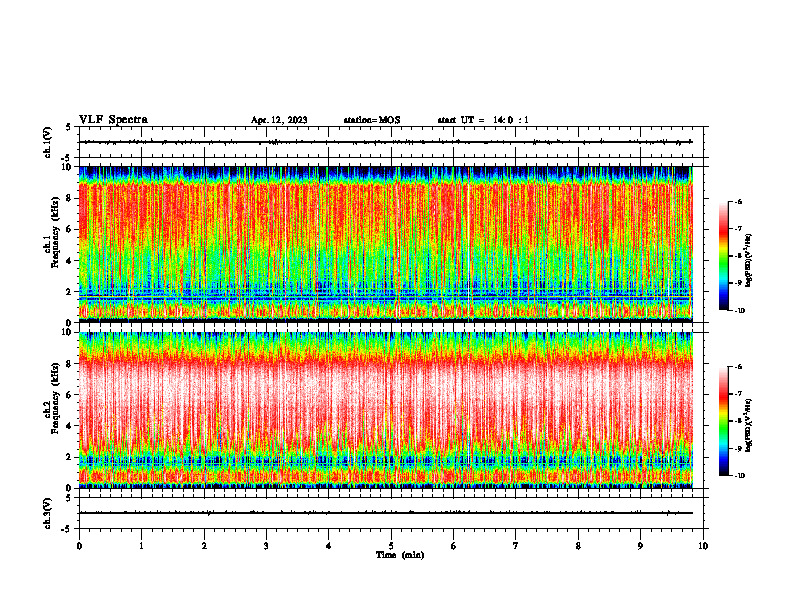The height and width of the screenshot is (612, 792).
Task: Click time axis tick label "0"
Action: 79,546
